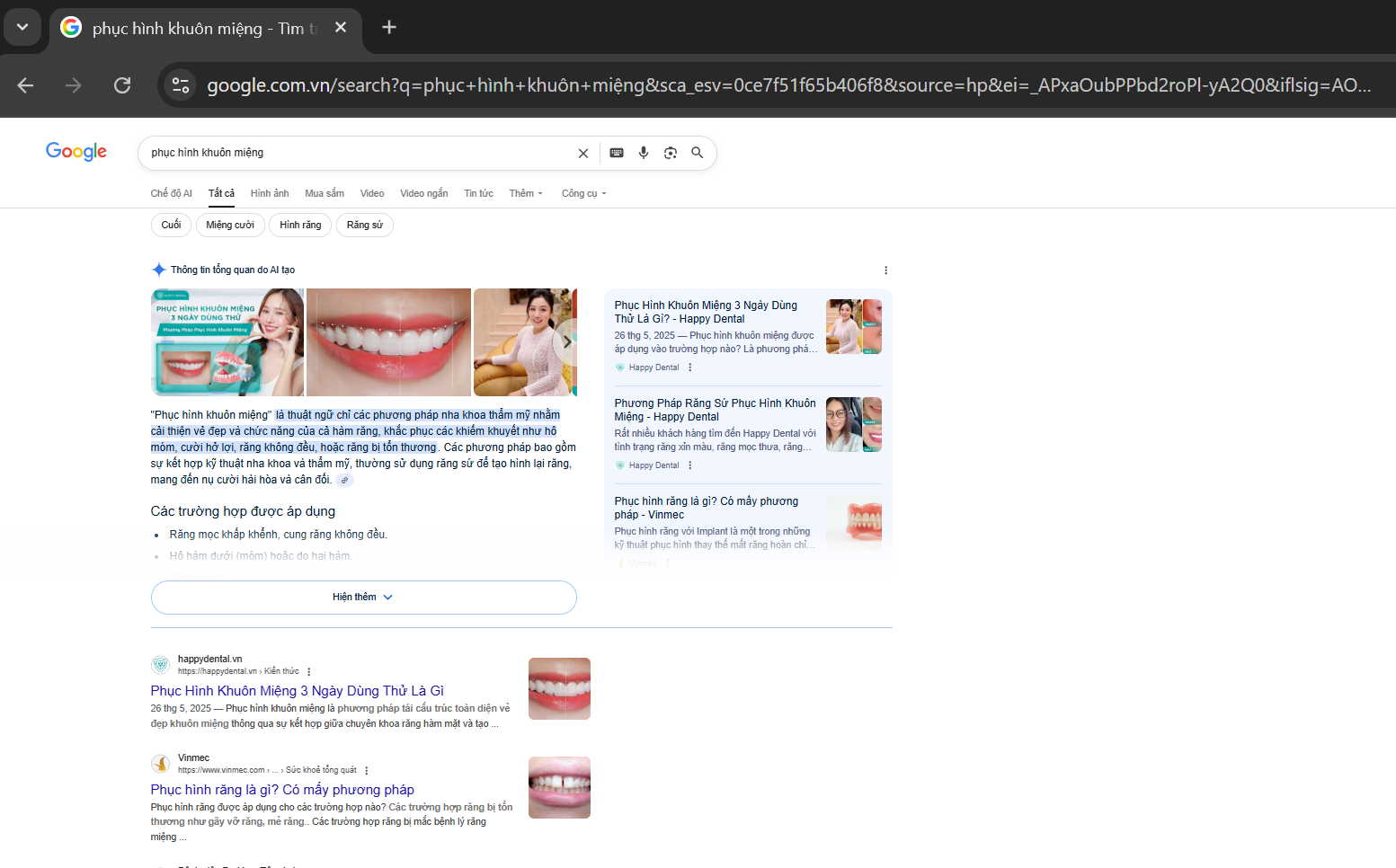Screen dimensions: 1396x868
Task: Open the woman on sofa image
Action: [x=524, y=342]
